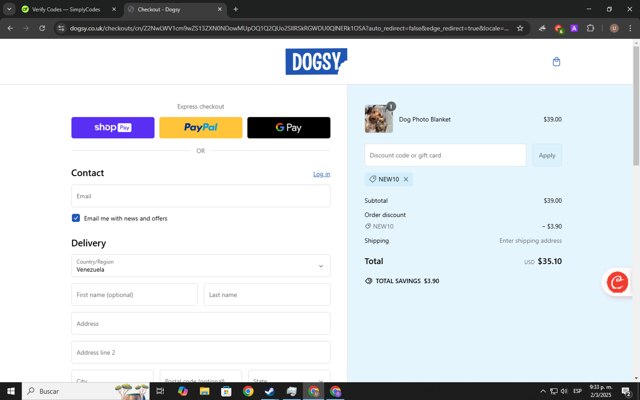640x400 pixels.
Task: Click the purple A extension icon
Action: pos(574,28)
